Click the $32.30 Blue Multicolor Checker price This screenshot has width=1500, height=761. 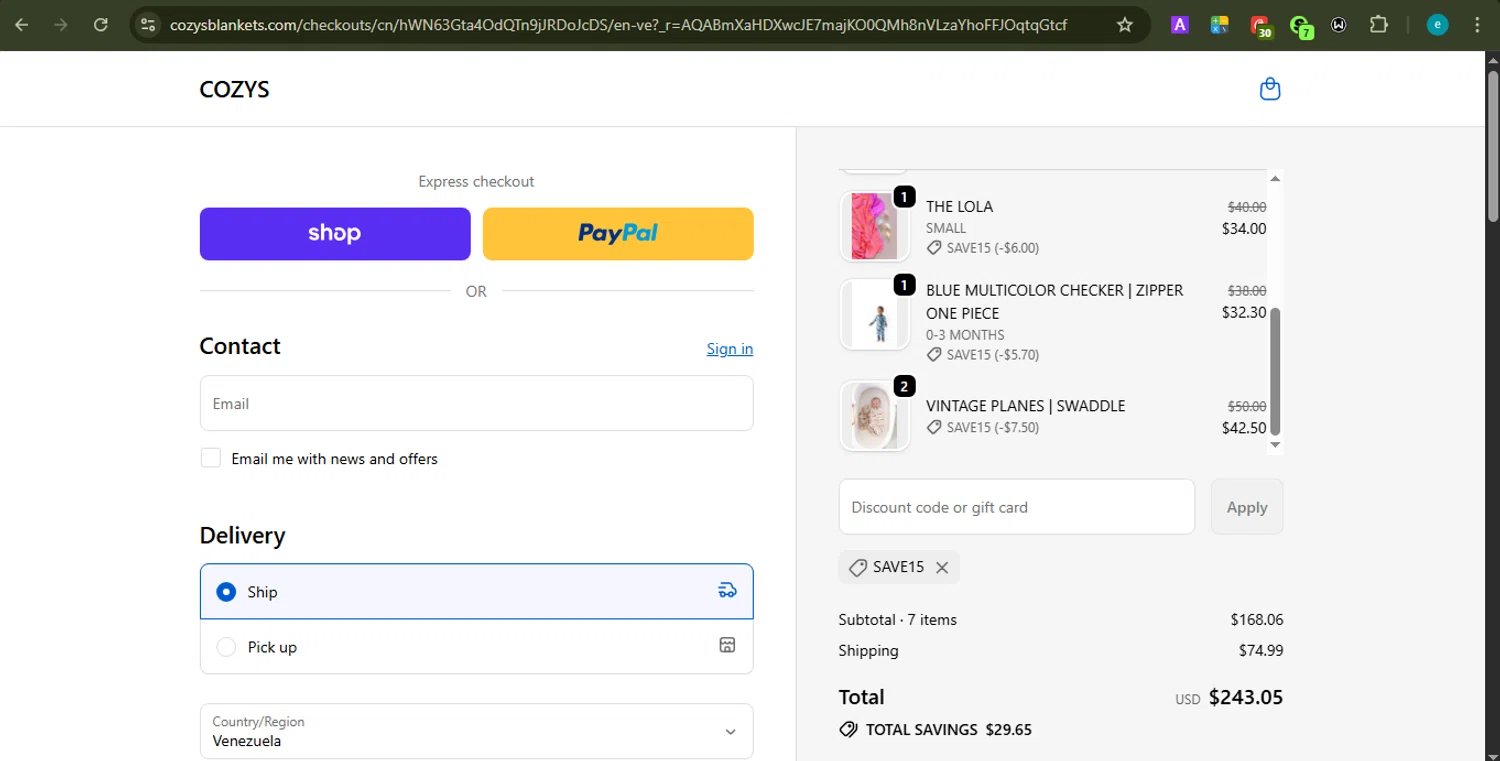tap(1244, 312)
